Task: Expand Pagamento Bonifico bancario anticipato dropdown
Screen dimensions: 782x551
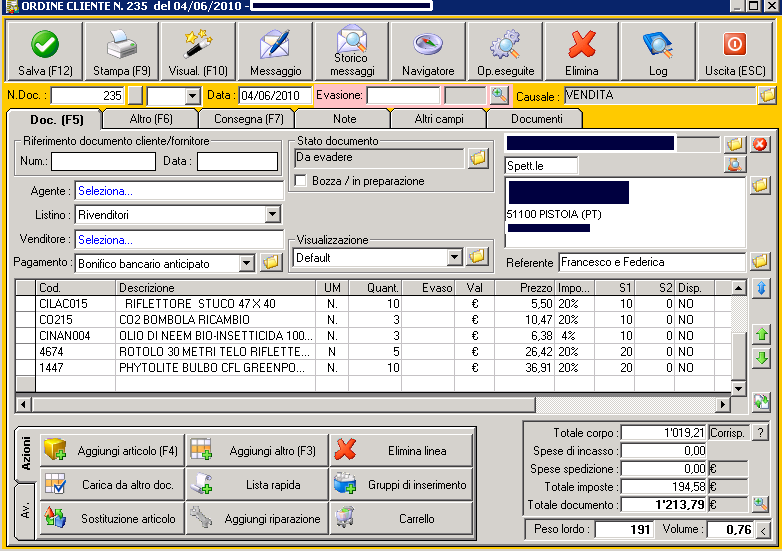Action: click(246, 263)
